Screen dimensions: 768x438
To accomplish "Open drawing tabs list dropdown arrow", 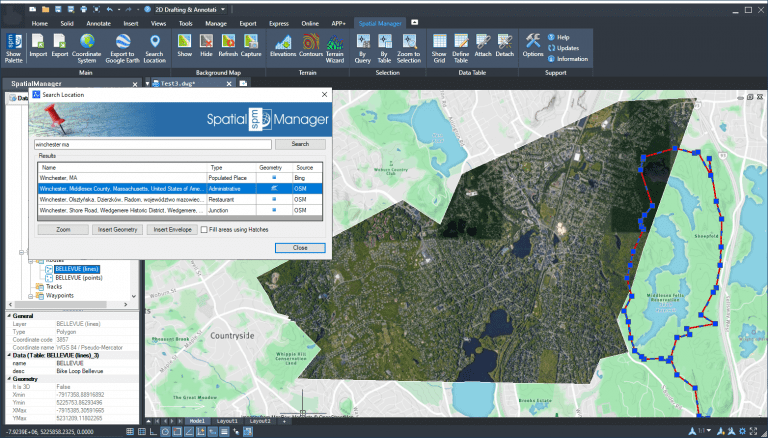I will (147, 84).
